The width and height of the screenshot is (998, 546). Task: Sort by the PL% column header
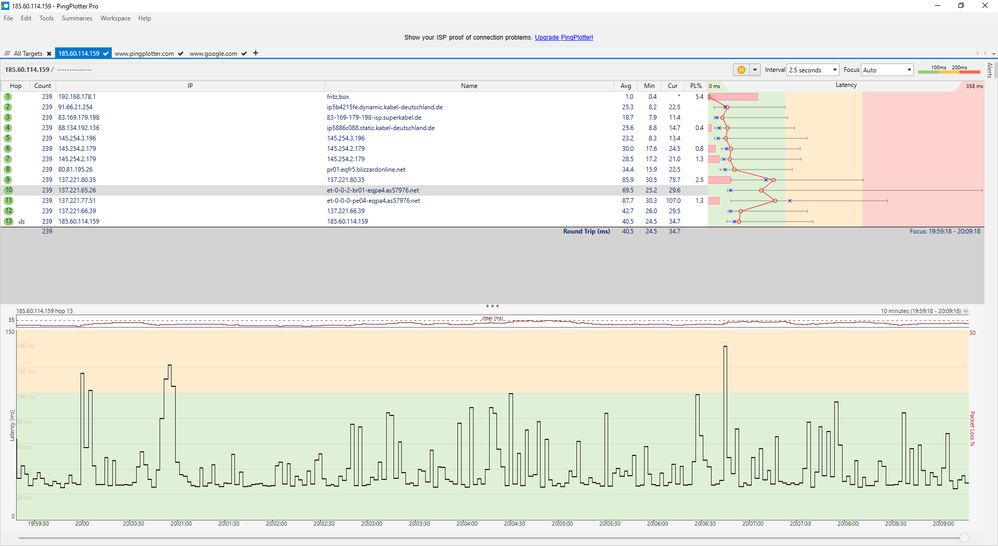[x=696, y=86]
